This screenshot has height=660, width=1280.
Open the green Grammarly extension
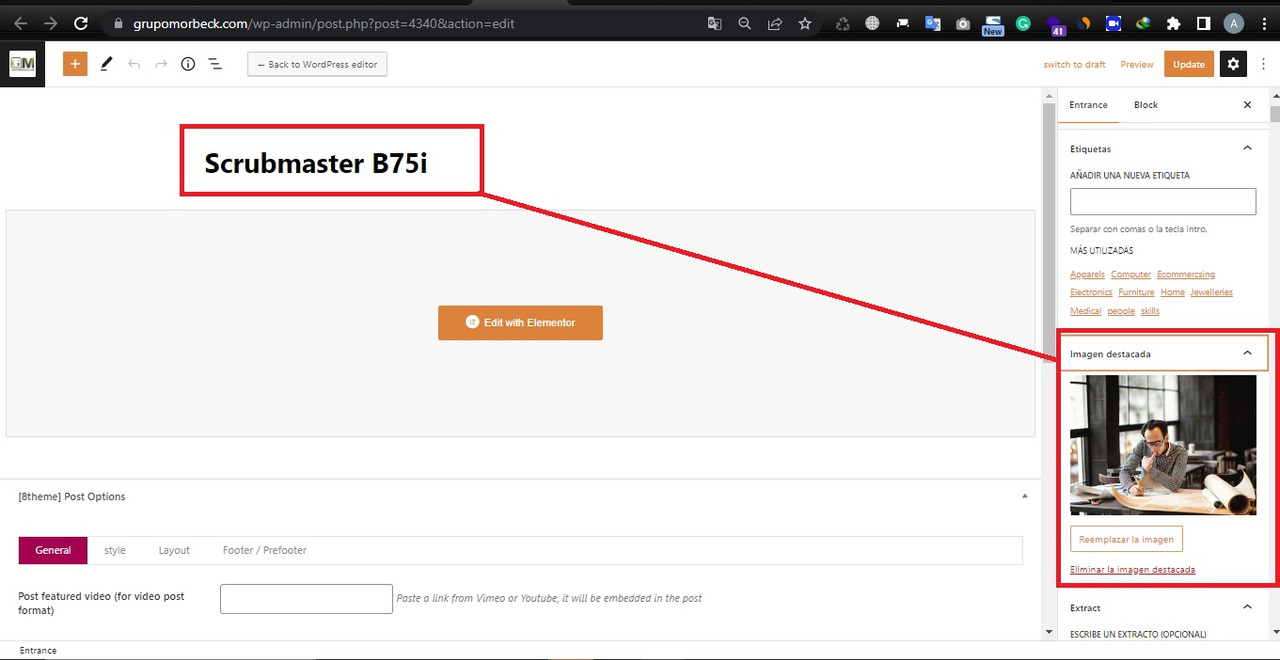[x=1023, y=23]
